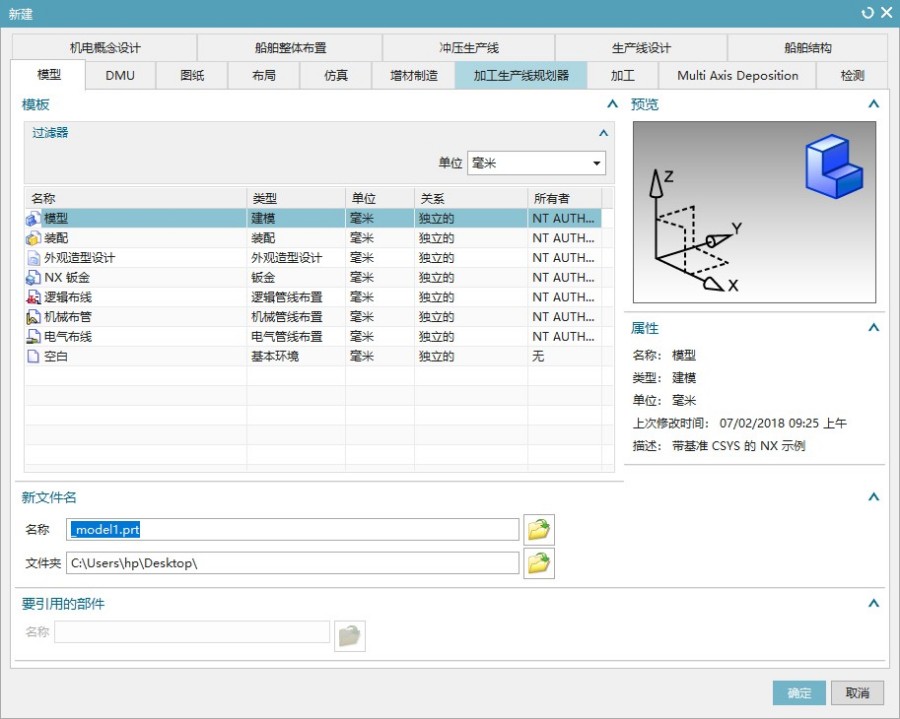The width and height of the screenshot is (900, 719).
Task: Confirm with the 确定 button
Action: 798,692
